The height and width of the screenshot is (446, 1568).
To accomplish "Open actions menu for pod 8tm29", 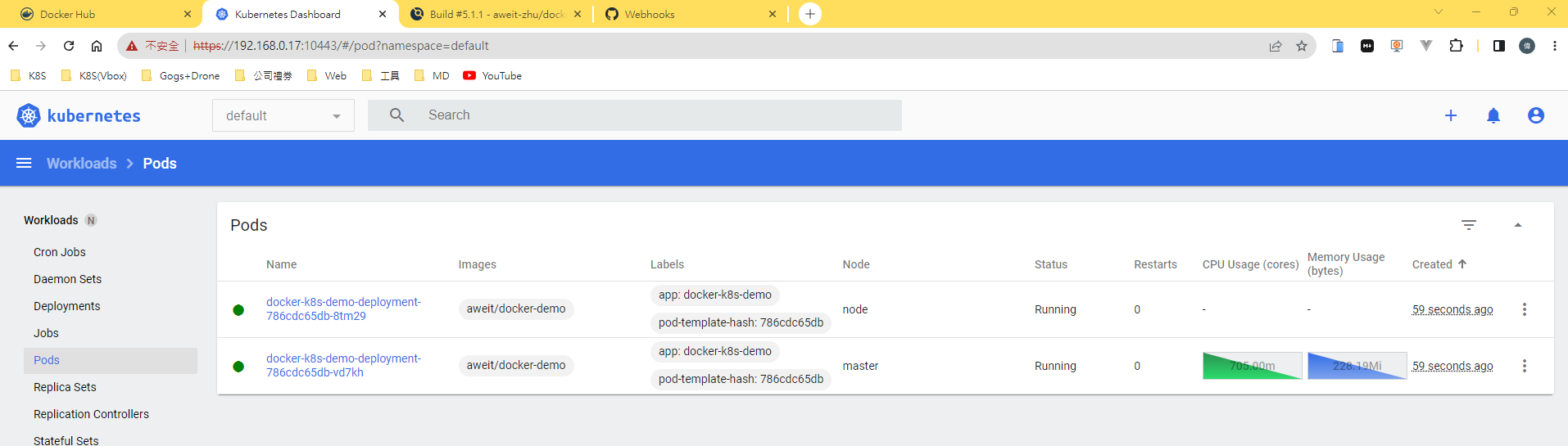I will click(1525, 309).
